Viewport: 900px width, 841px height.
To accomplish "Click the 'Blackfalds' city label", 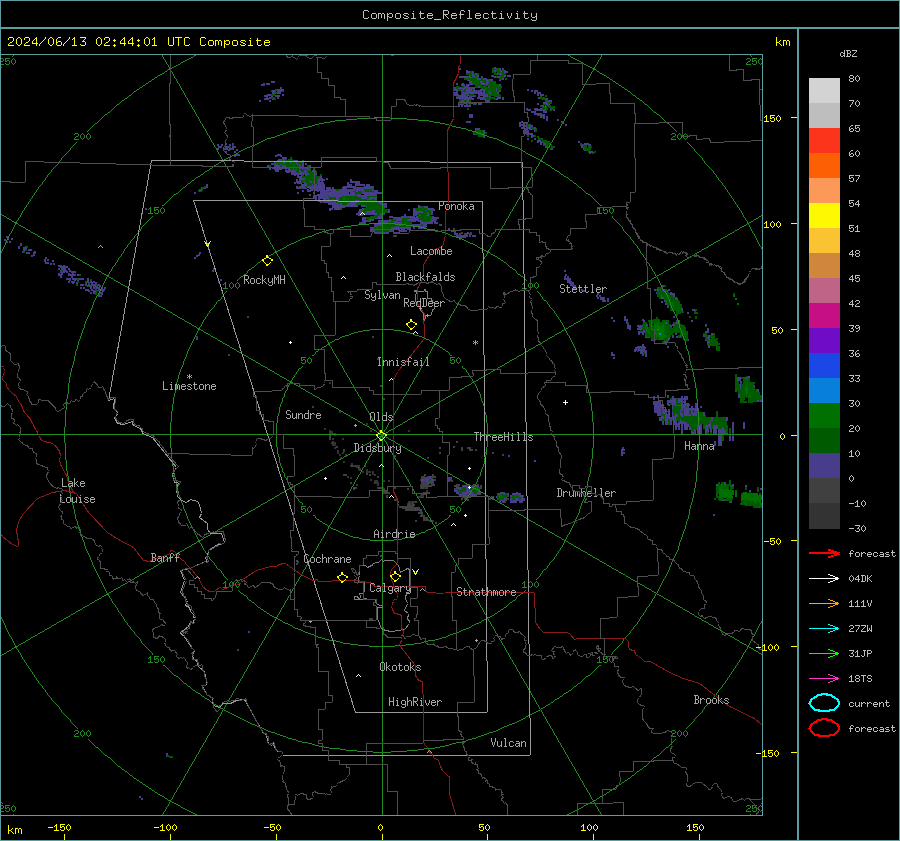I will (425, 277).
